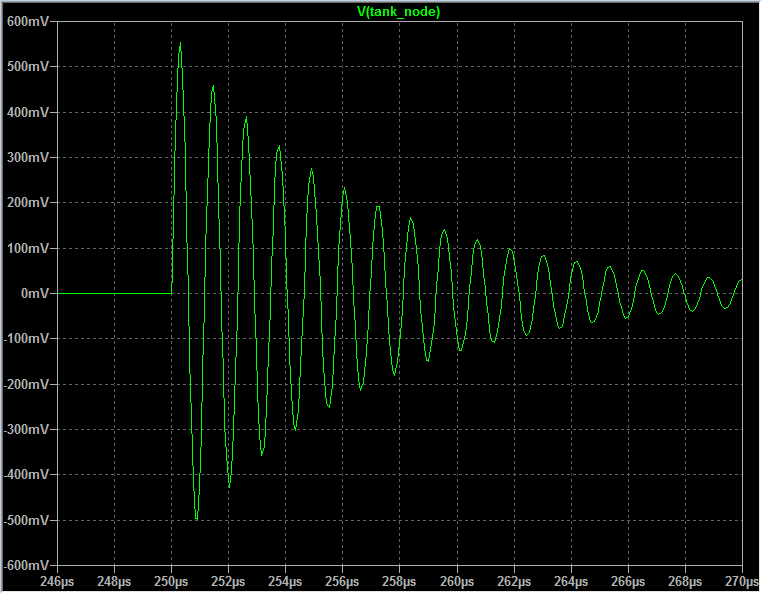This screenshot has width=761, height=593.
Task: Click the highest waveform peak near 550mV
Action: tap(181, 44)
